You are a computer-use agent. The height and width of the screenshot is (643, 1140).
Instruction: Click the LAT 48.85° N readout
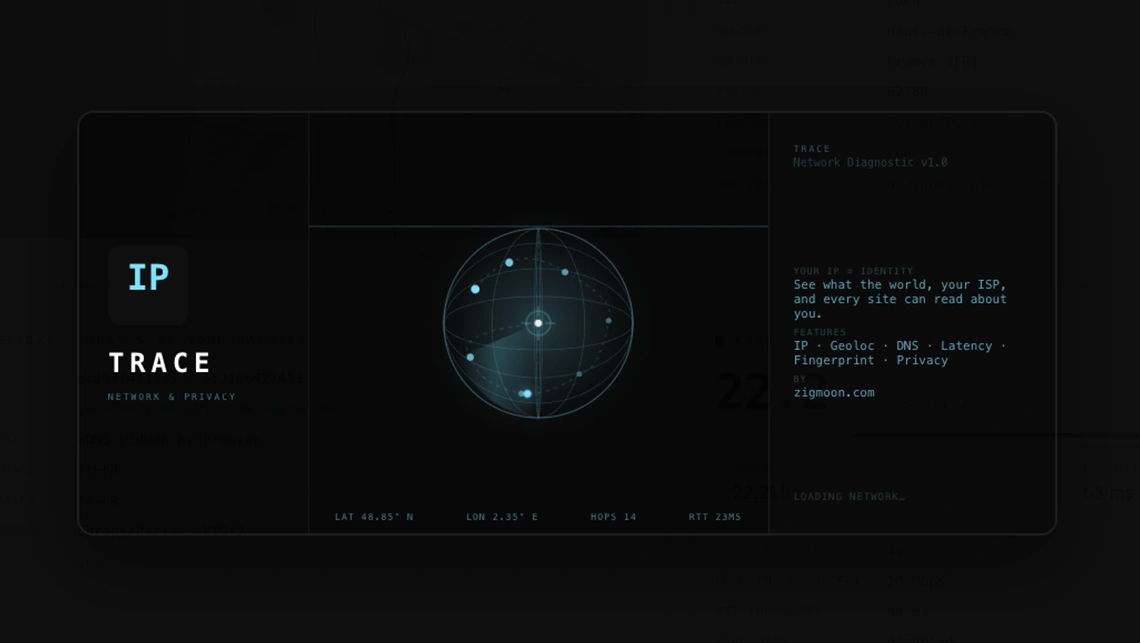click(x=374, y=516)
